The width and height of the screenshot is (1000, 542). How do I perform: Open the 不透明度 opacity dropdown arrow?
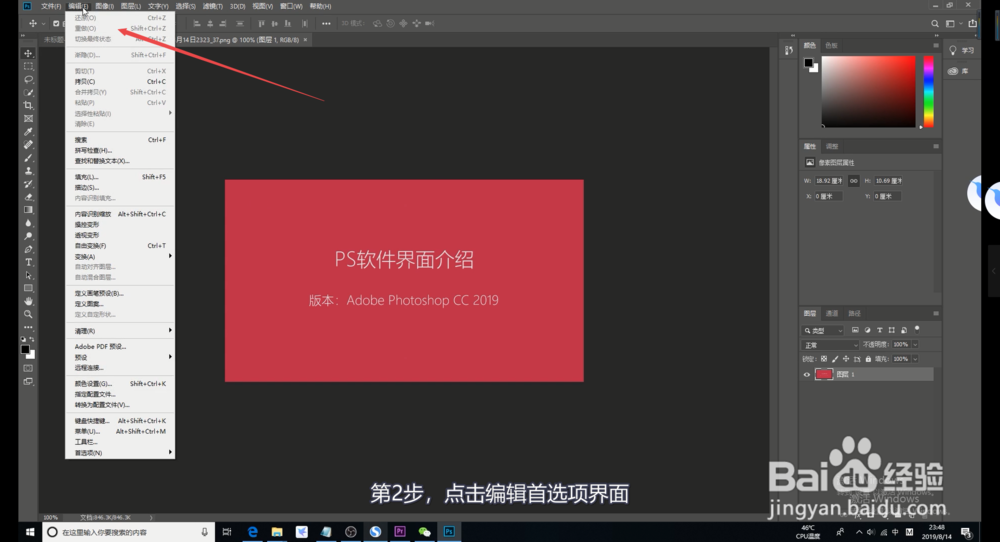(915, 344)
